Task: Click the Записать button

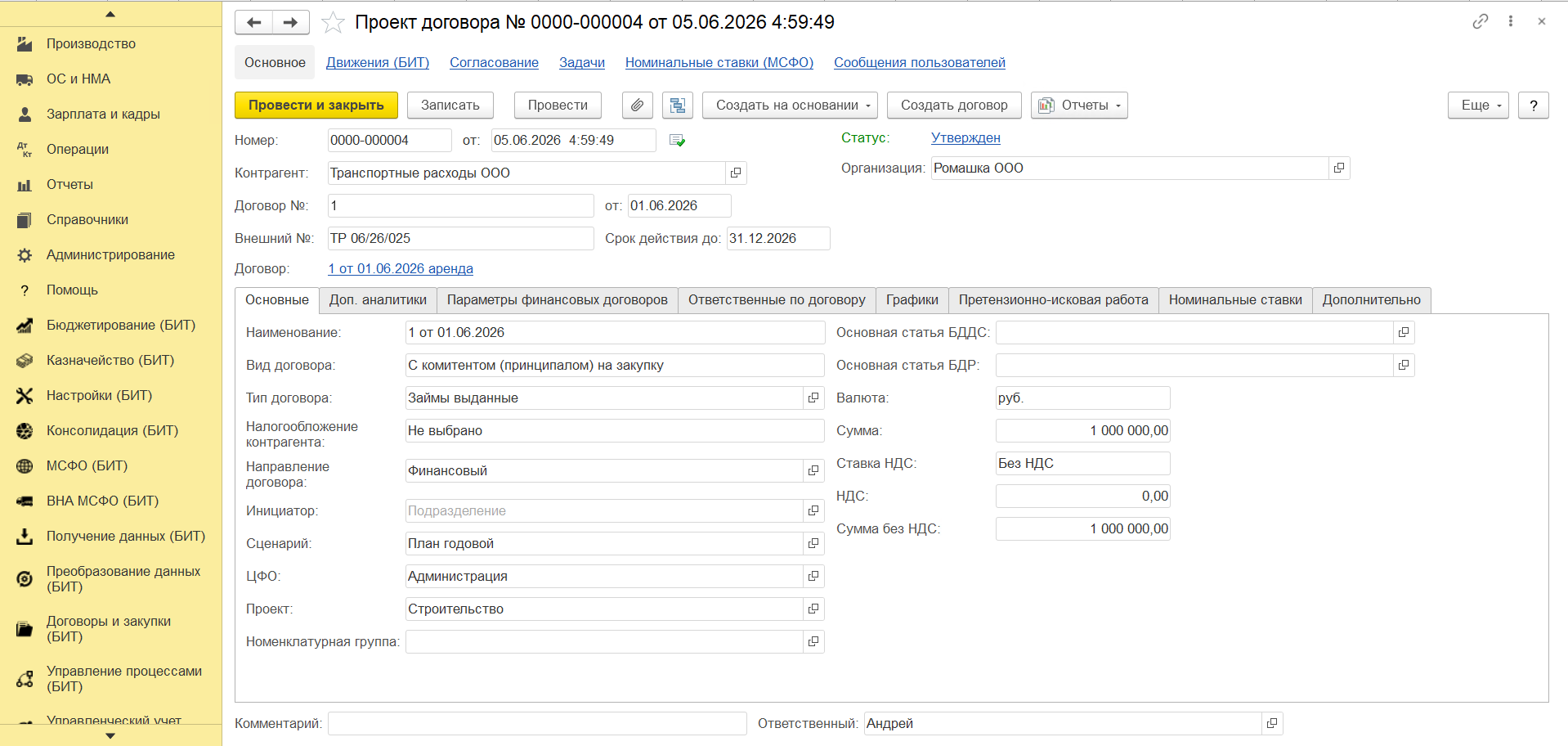Action: (450, 105)
